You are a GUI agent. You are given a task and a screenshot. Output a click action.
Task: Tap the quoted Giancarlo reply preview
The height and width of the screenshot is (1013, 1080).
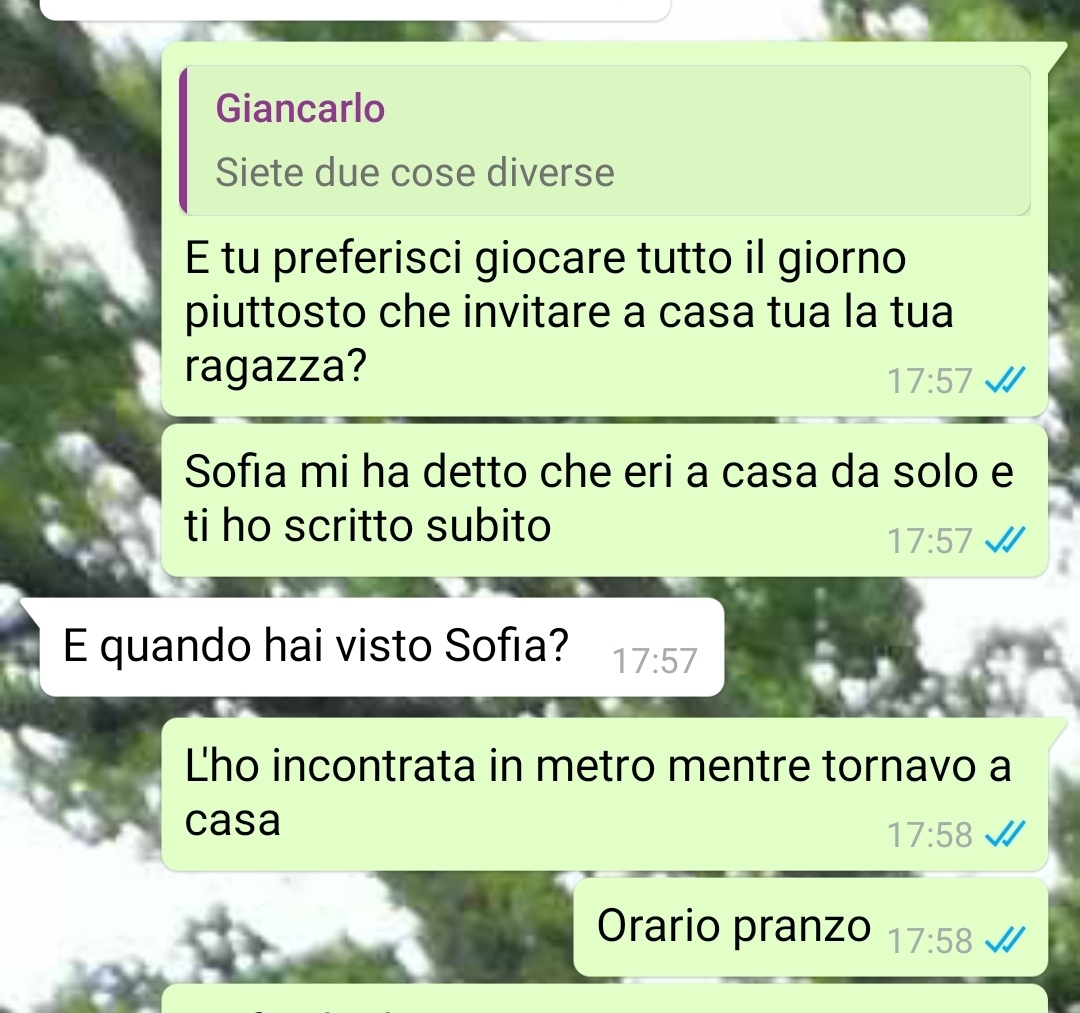[605, 140]
